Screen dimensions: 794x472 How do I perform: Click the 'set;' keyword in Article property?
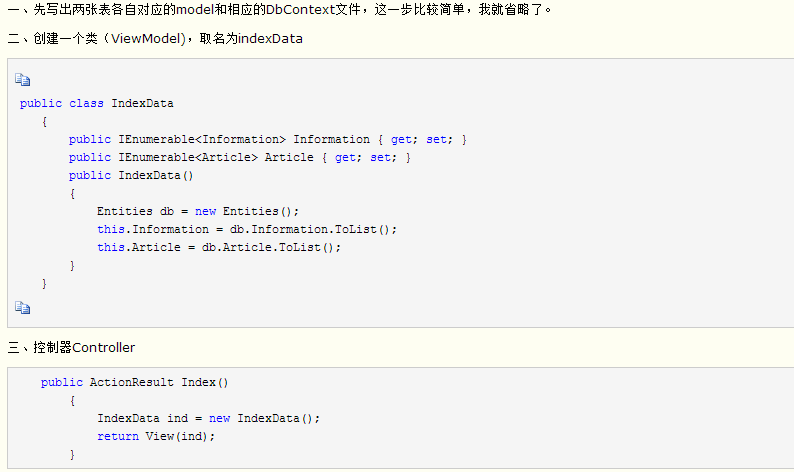pyautogui.click(x=383, y=158)
